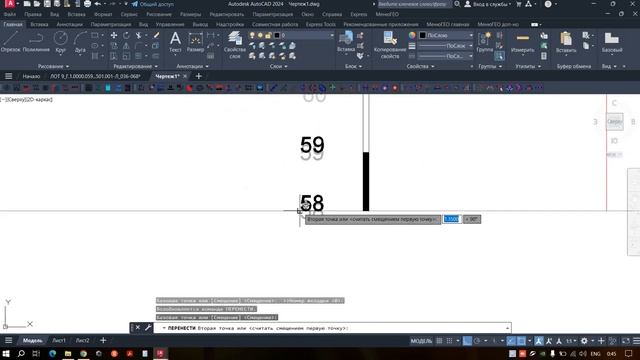Toggle МОДЕЛЬ model space button
The image size is (640, 360).
click(x=421, y=341)
